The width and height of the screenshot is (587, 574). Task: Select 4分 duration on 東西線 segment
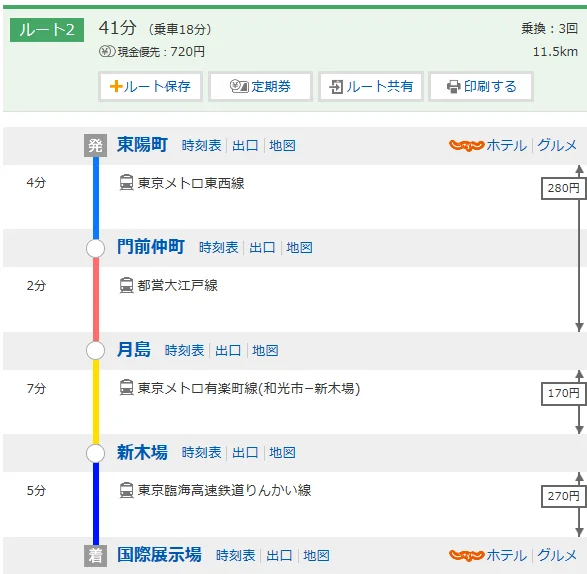pyautogui.click(x=36, y=183)
